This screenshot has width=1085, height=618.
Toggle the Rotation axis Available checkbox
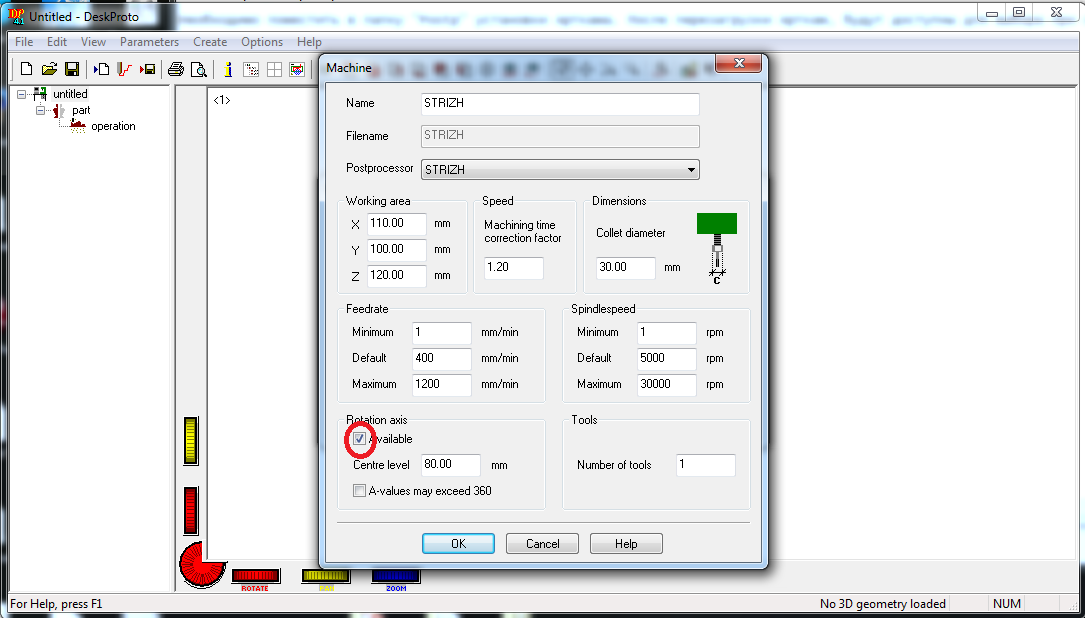coord(359,439)
